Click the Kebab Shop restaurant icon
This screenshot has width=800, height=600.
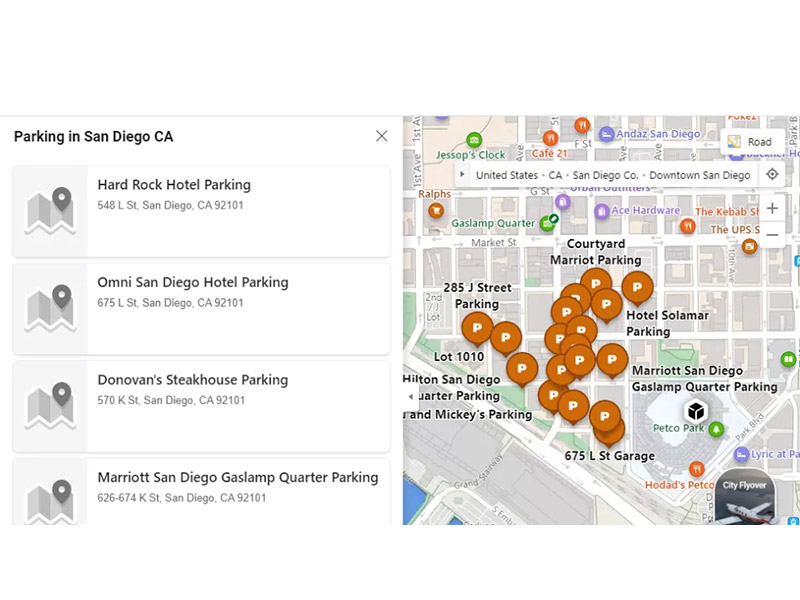(687, 226)
